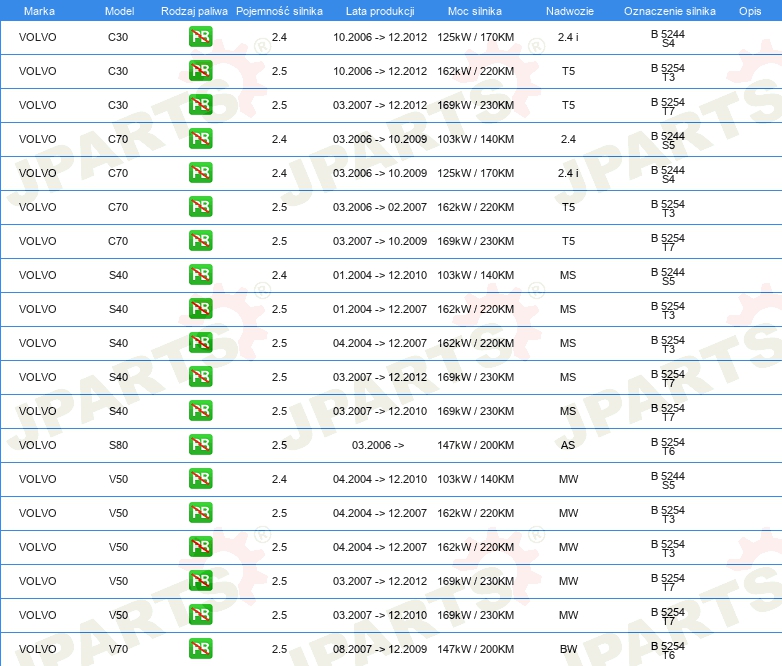Select the production date 08.2007 -> 12.2009
Viewport: 782px width, 666px height.
pos(380,649)
